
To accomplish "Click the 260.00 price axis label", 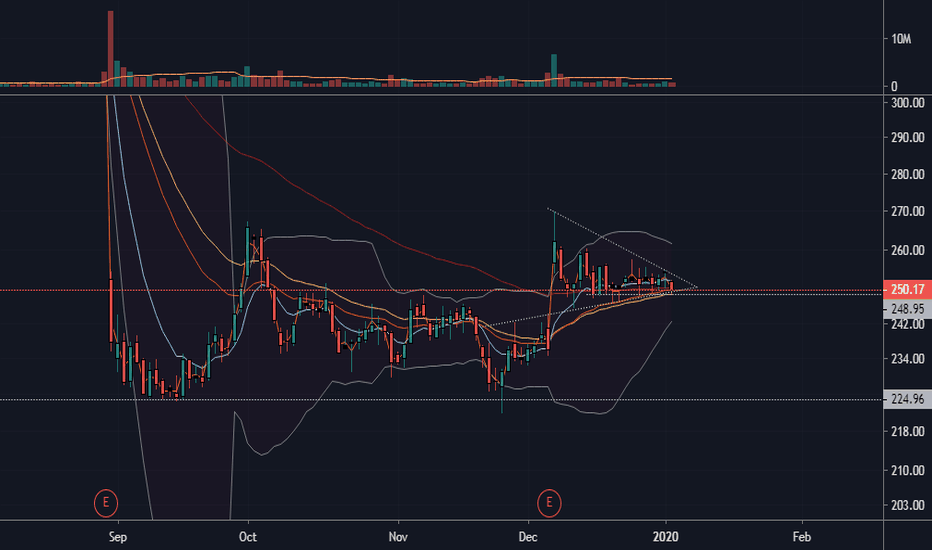I will 908,250.
